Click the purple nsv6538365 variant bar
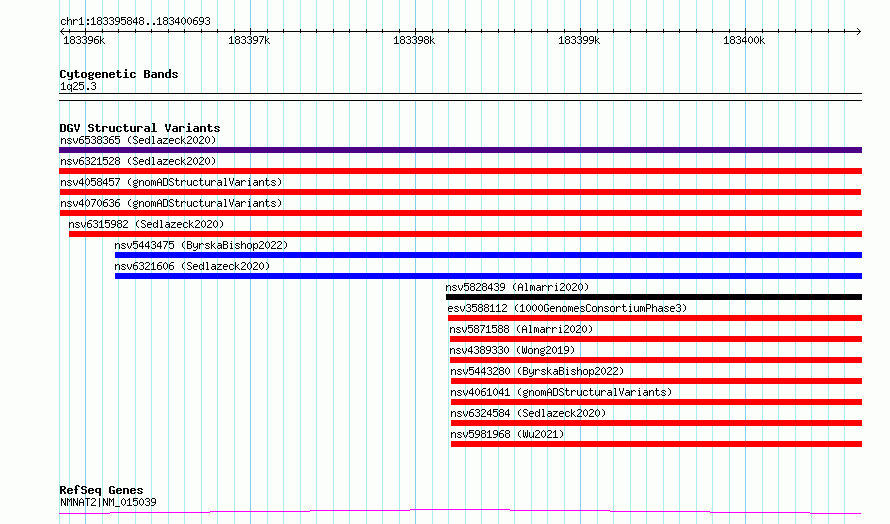Image resolution: width=890 pixels, height=524 pixels. pos(460,150)
